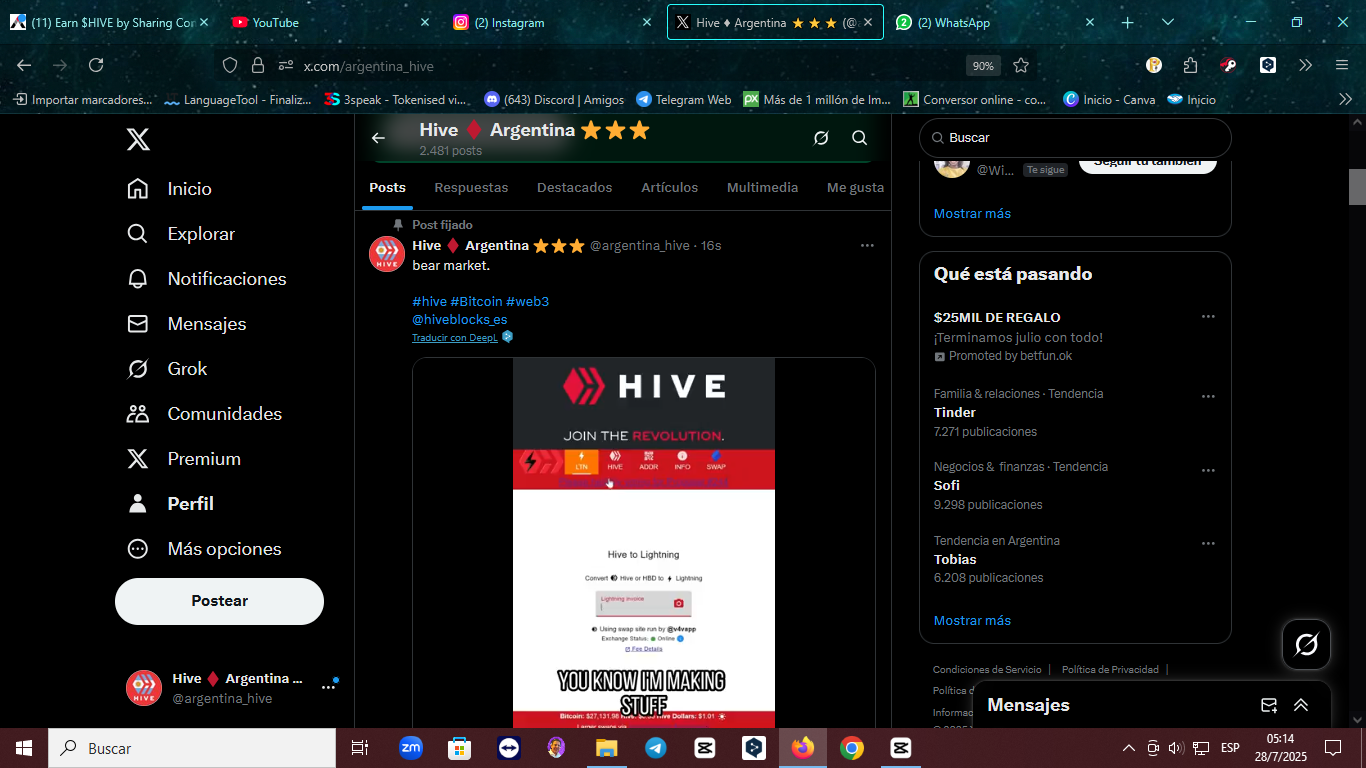Click the X logo home icon
Image resolution: width=1366 pixels, height=768 pixels.
tap(138, 139)
